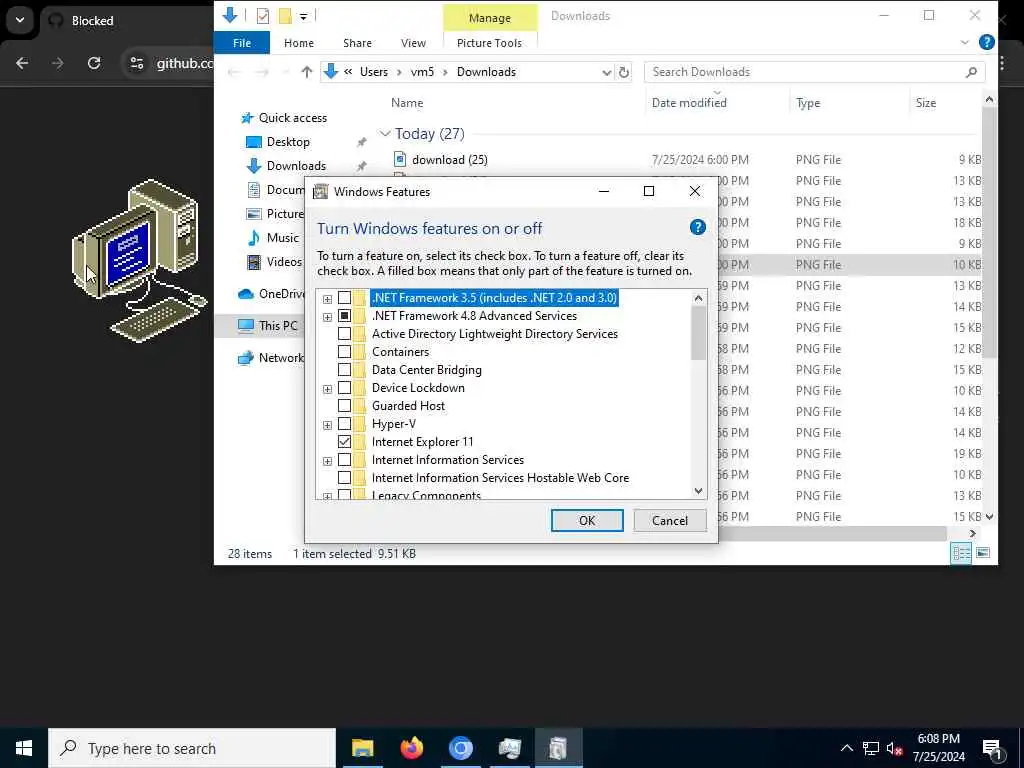Open the Windows Start menu
The height and width of the screenshot is (768, 1024).
point(24,748)
